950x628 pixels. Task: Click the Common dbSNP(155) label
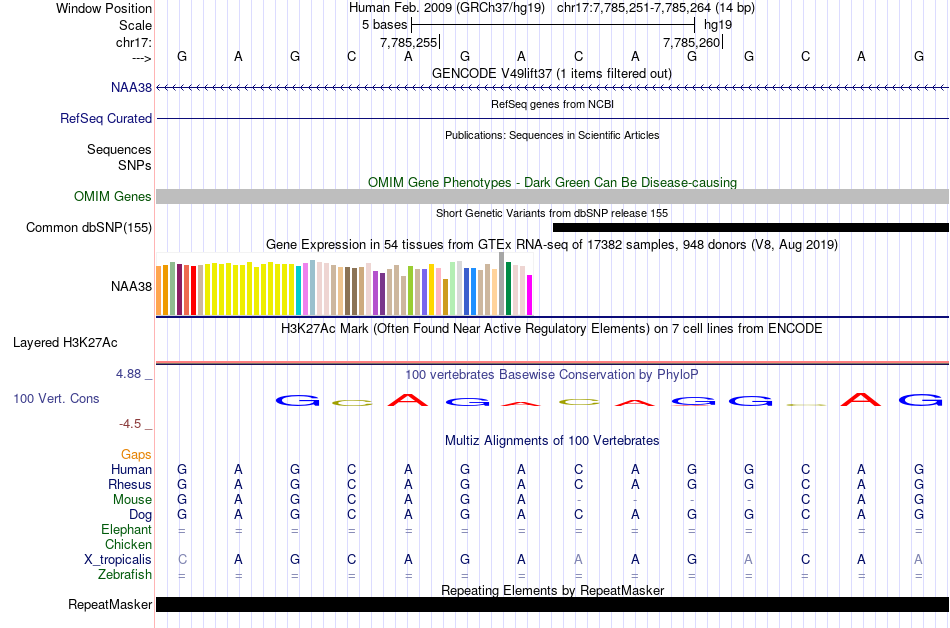89,228
